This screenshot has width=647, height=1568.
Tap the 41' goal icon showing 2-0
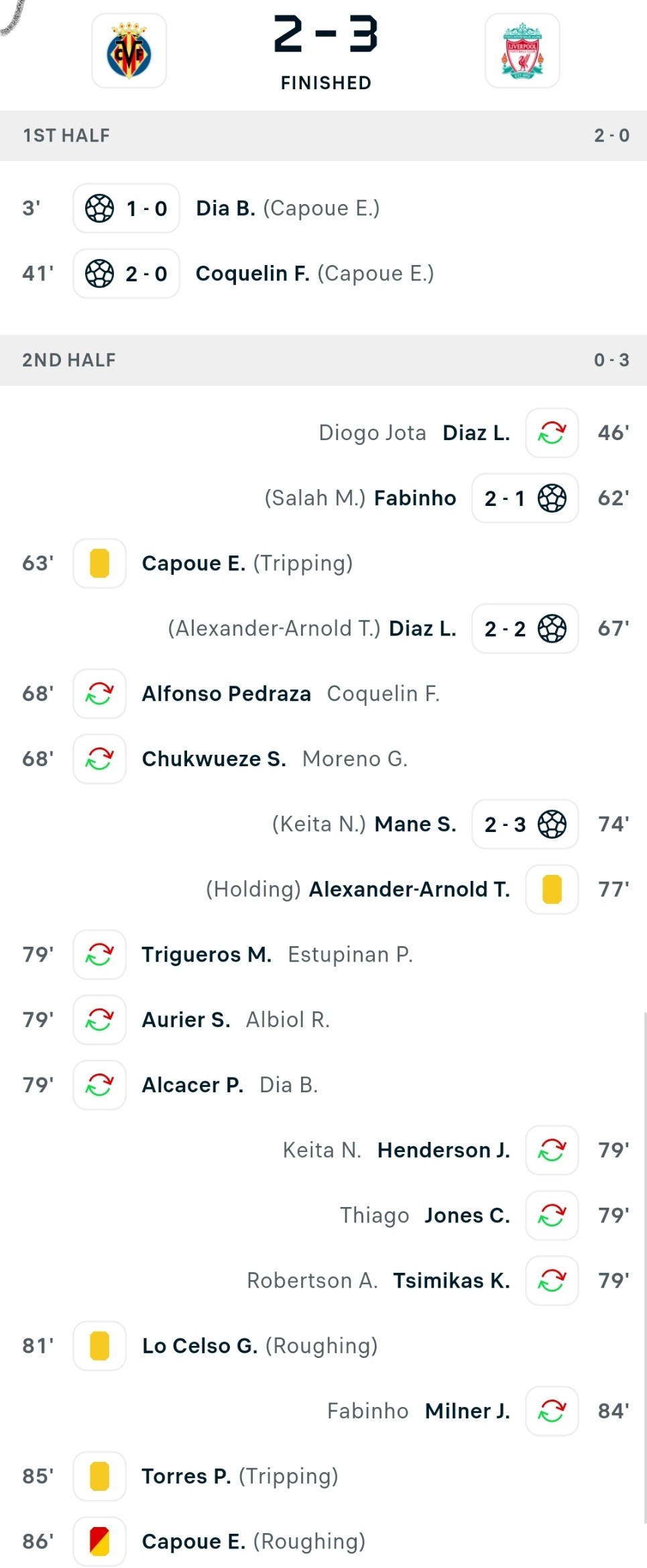coord(100,273)
